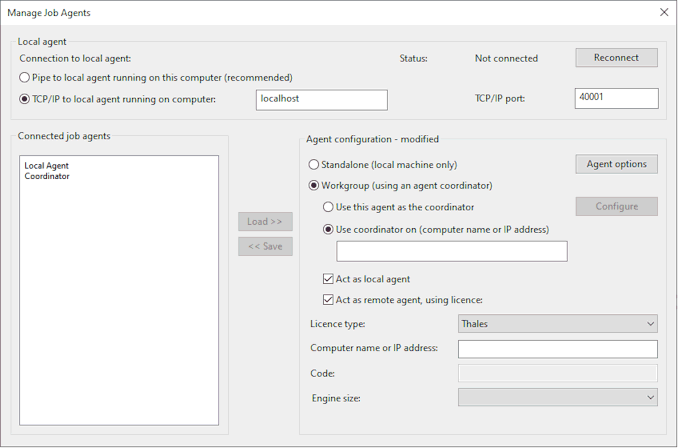
Task: Toggle Act as remote agent checkbox
Action: [x=329, y=300]
